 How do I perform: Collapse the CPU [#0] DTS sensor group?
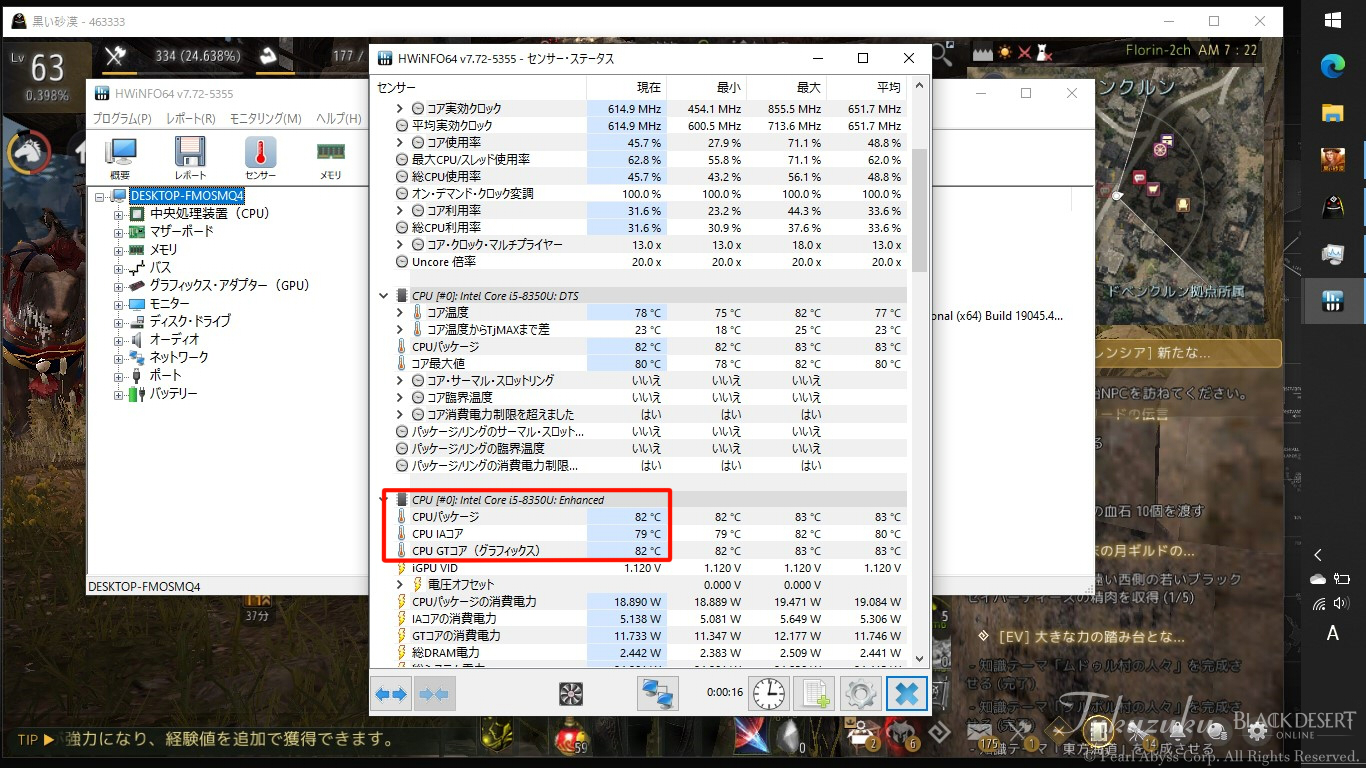click(x=383, y=296)
